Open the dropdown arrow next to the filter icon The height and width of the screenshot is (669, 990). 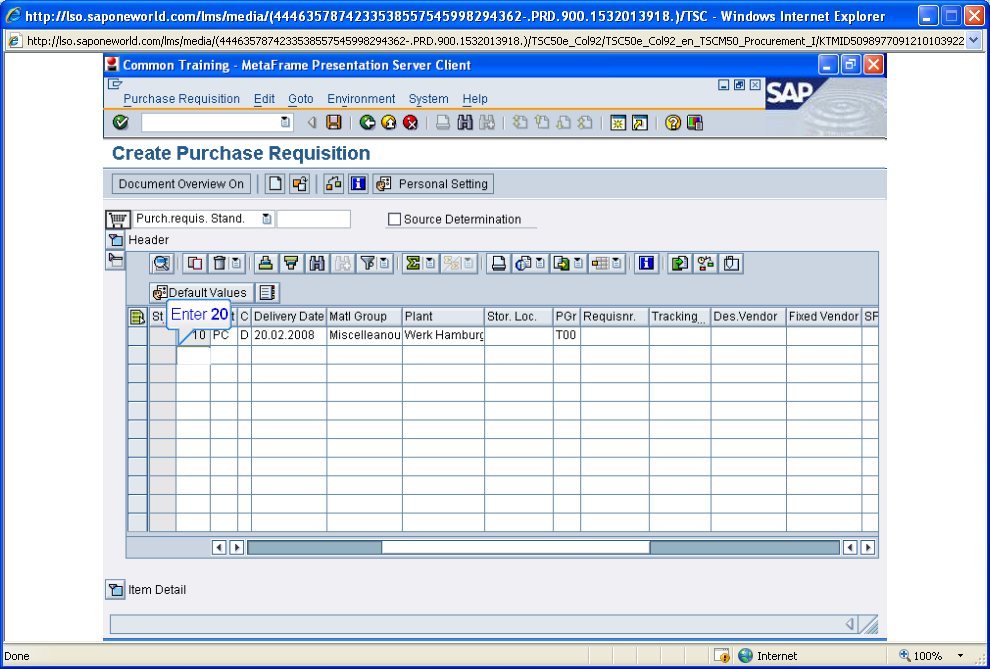click(x=384, y=263)
